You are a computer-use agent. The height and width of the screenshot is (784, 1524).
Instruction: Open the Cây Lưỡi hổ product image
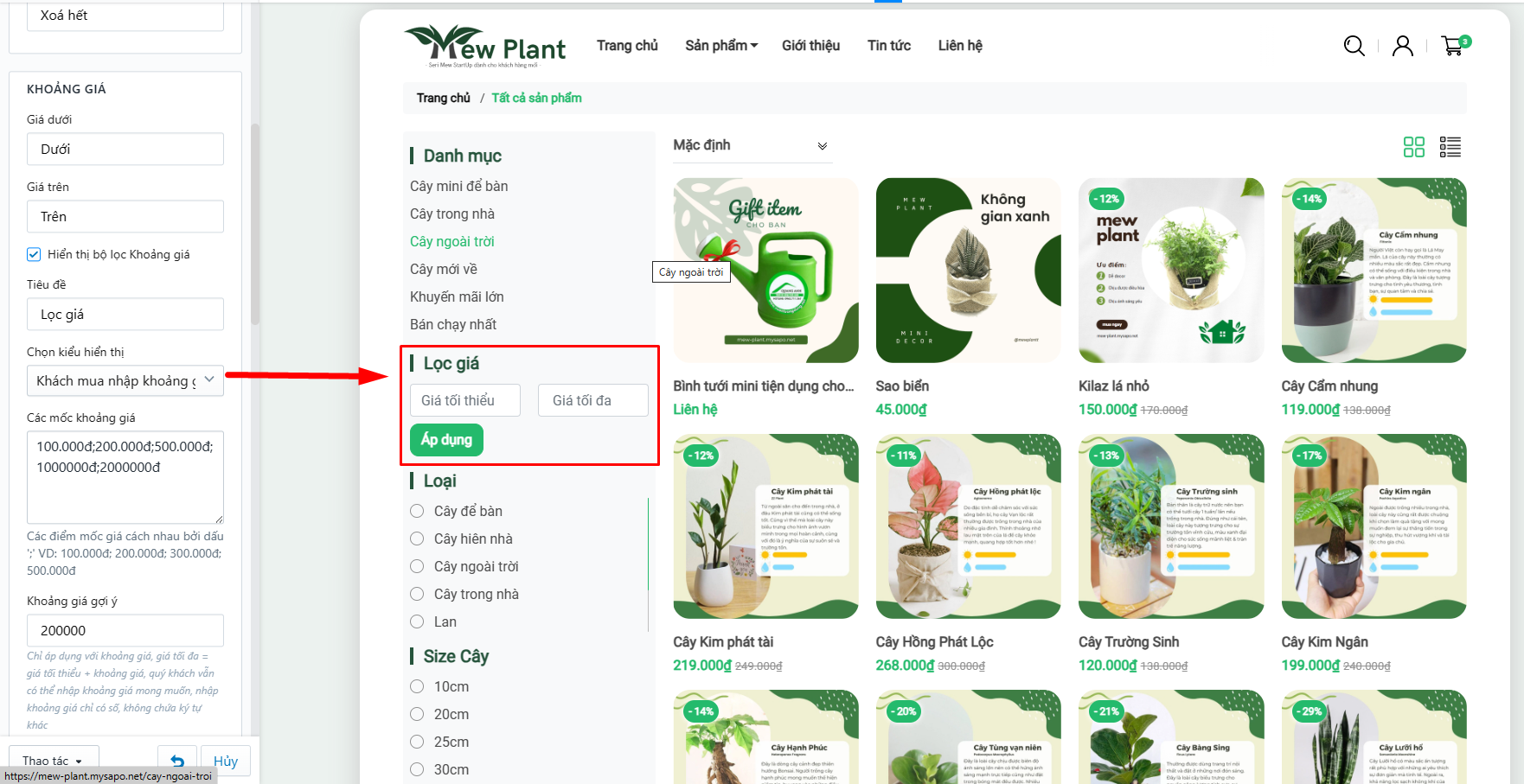pos(1374,736)
